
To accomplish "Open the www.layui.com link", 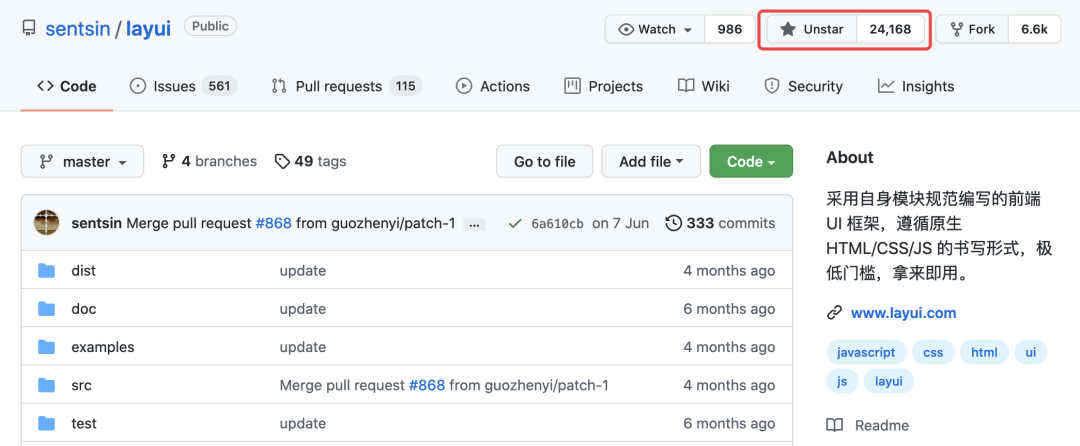I will click(x=903, y=313).
